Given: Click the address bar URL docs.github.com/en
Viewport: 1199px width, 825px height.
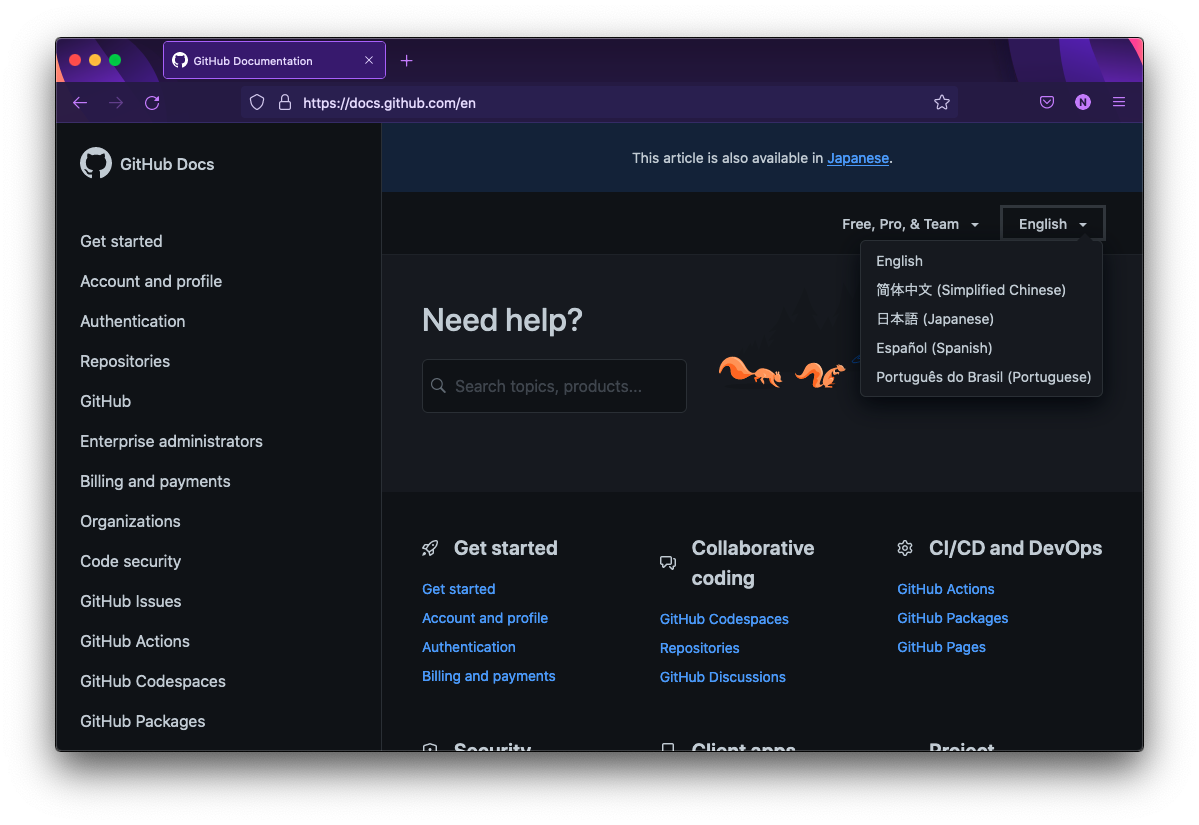Looking at the screenshot, I should (389, 102).
